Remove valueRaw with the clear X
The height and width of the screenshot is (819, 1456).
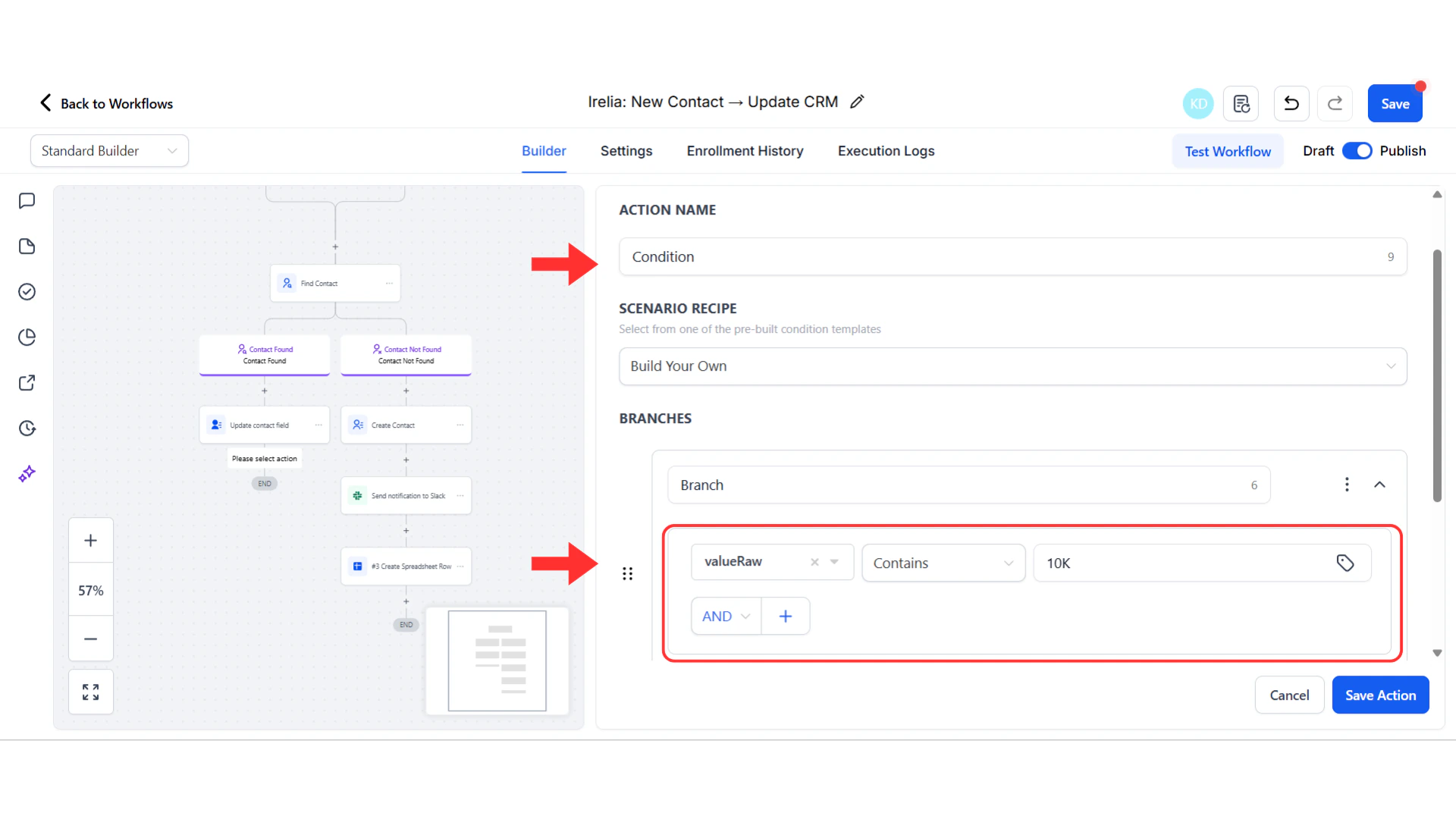click(x=815, y=562)
